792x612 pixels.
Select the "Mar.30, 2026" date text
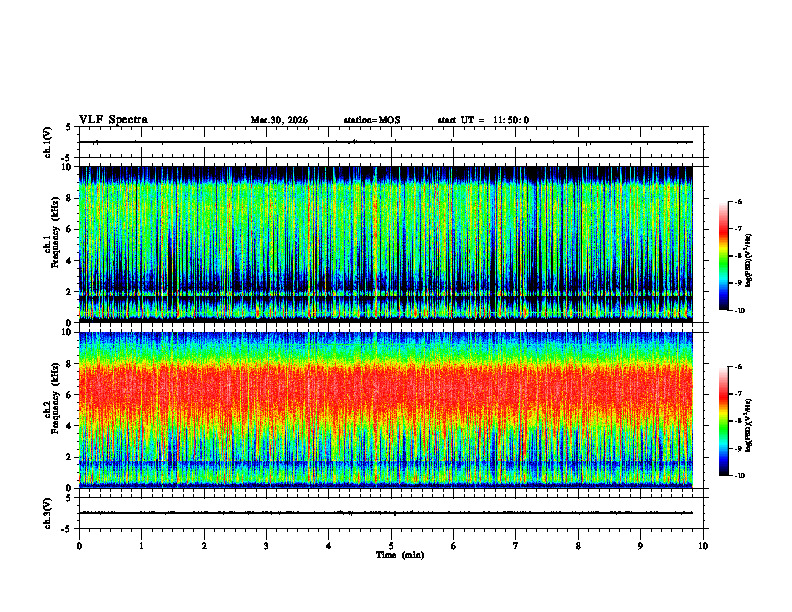(279, 120)
